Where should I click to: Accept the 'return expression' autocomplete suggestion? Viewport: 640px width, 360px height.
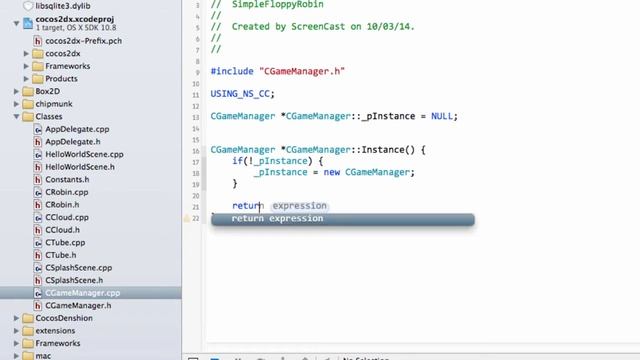pyautogui.click(x=343, y=219)
